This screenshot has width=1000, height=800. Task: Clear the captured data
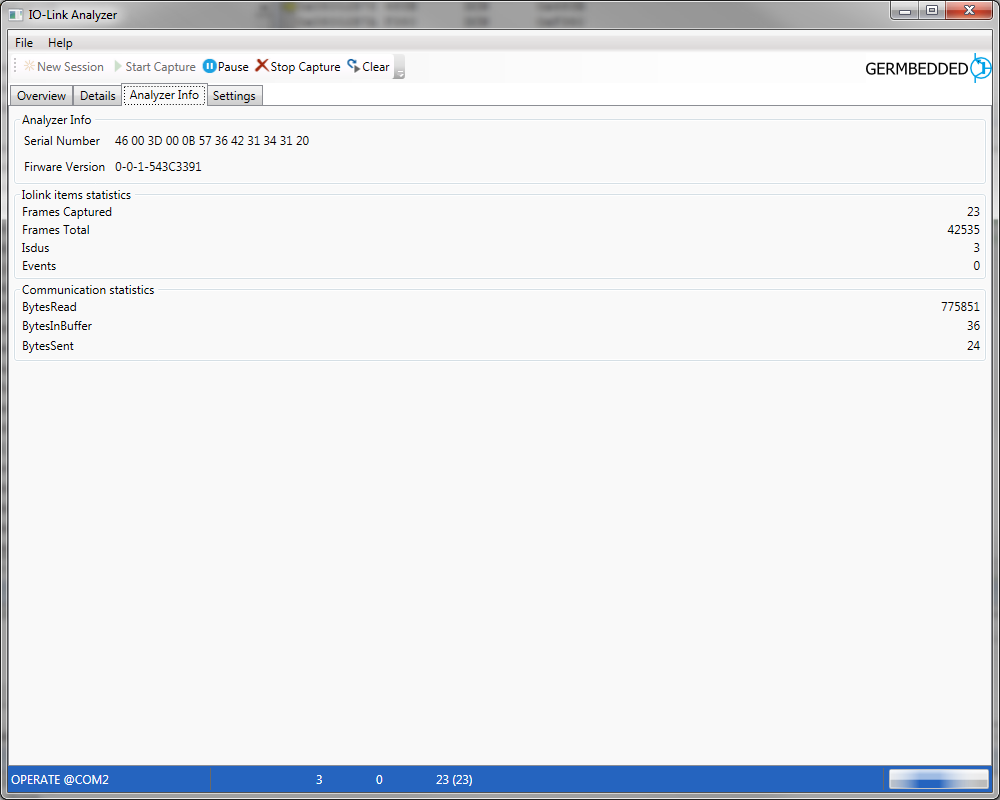coord(368,67)
